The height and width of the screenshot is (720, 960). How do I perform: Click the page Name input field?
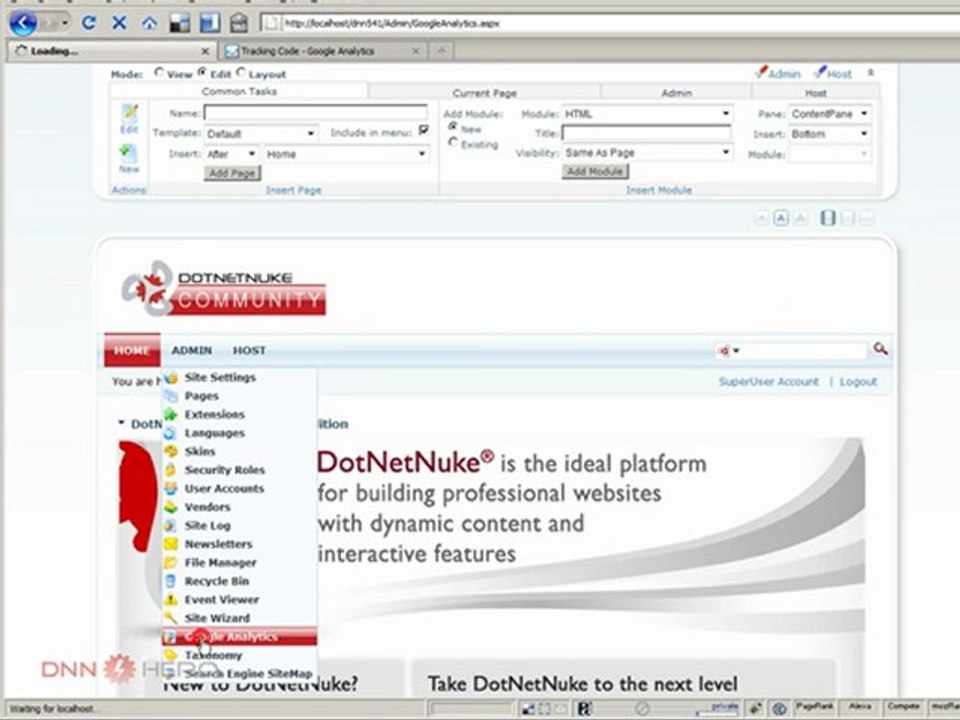point(316,113)
